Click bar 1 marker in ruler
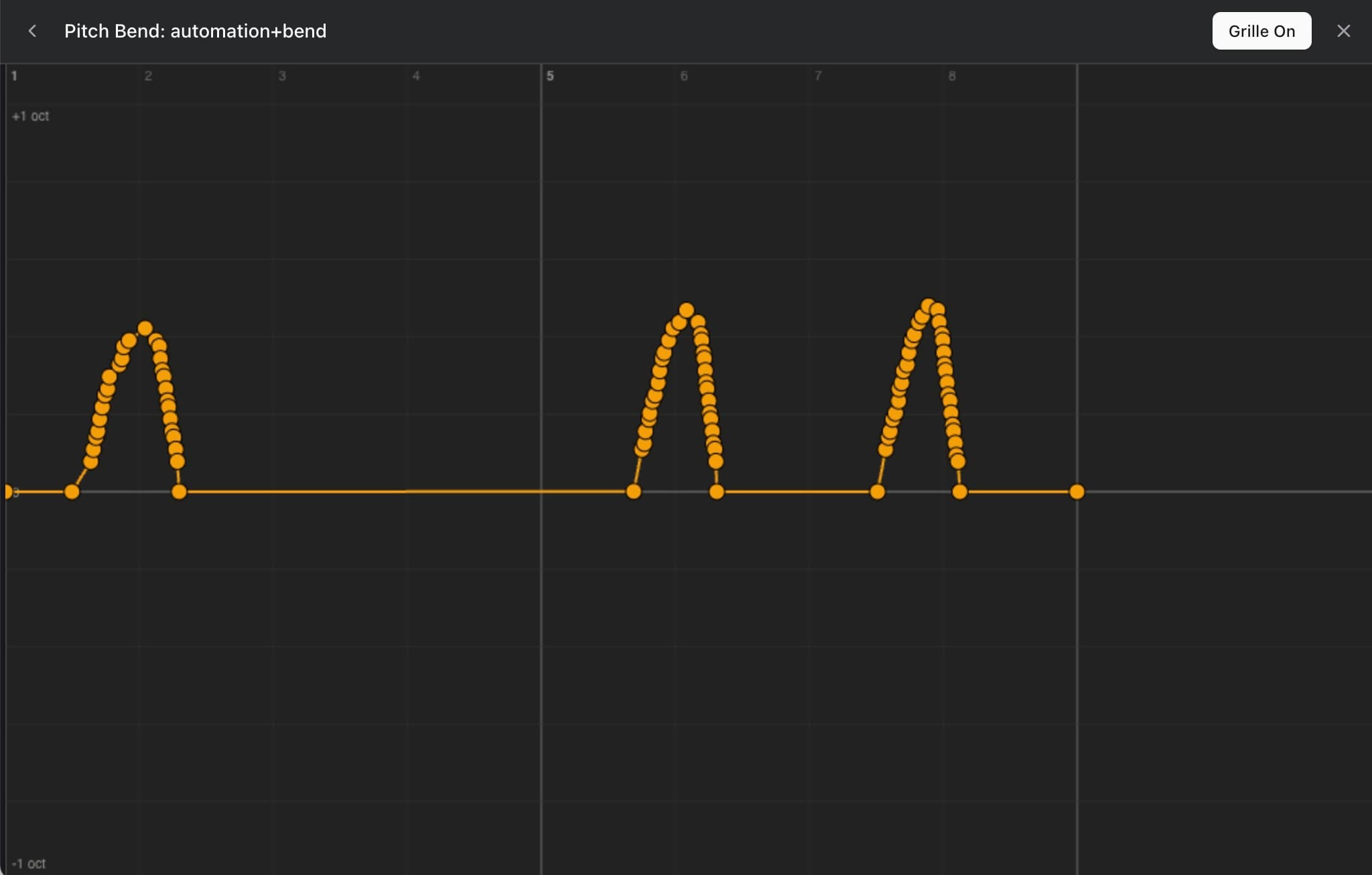 pos(14,76)
